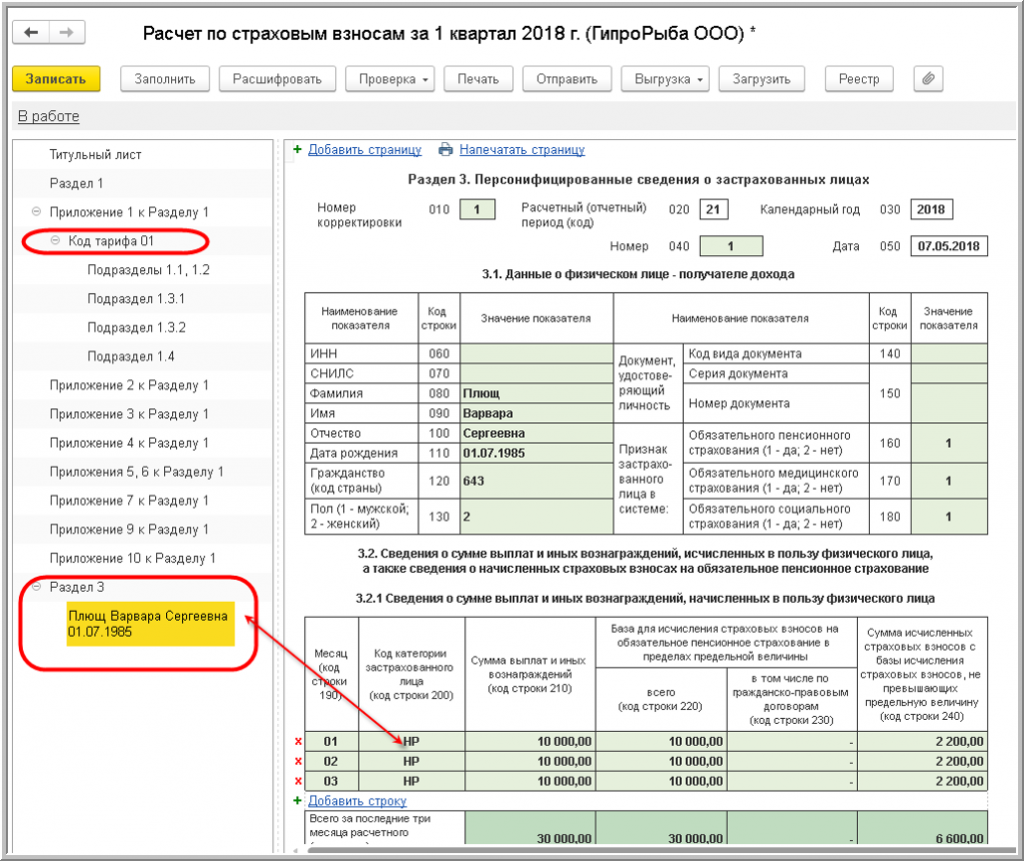Viewport: 1024px width, 861px height.
Task: Select Раздел 1 in the tree
Action: pos(76,184)
